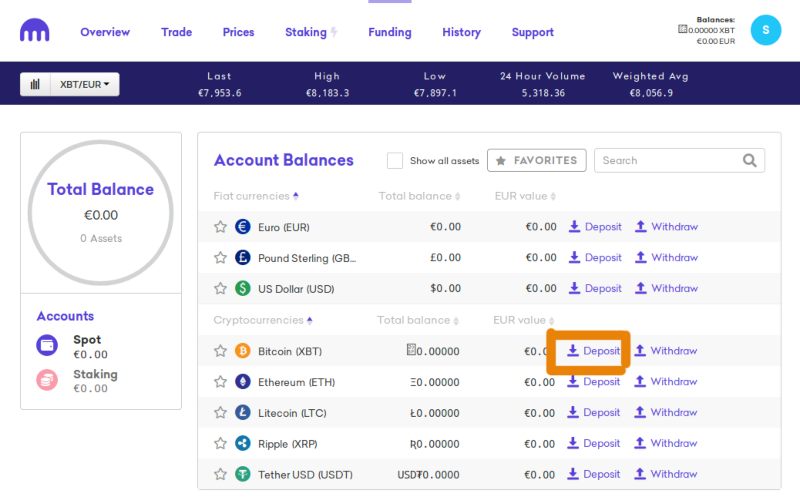
Task: Withdraw Ripple (XRP)
Action: [665, 443]
